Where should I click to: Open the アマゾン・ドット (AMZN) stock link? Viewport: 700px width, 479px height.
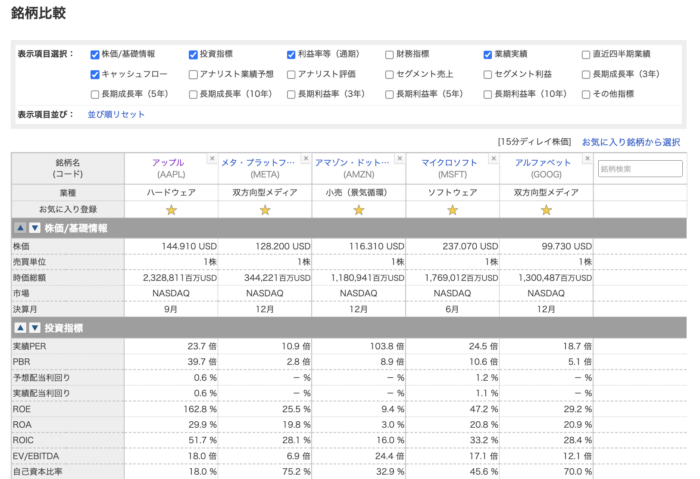pos(352,162)
